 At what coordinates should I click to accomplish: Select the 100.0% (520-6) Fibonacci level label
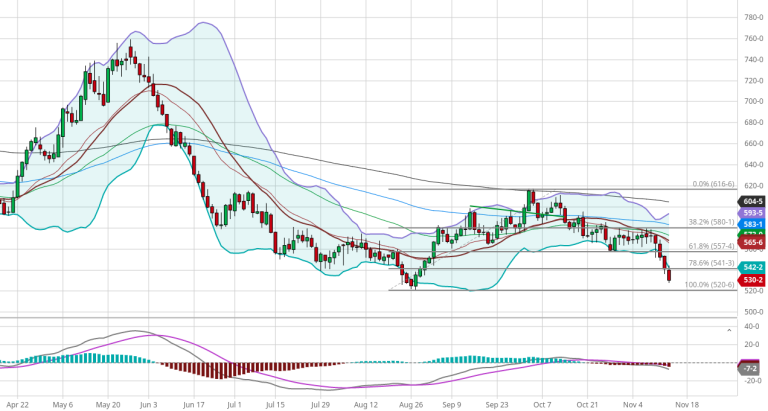pyautogui.click(x=708, y=285)
